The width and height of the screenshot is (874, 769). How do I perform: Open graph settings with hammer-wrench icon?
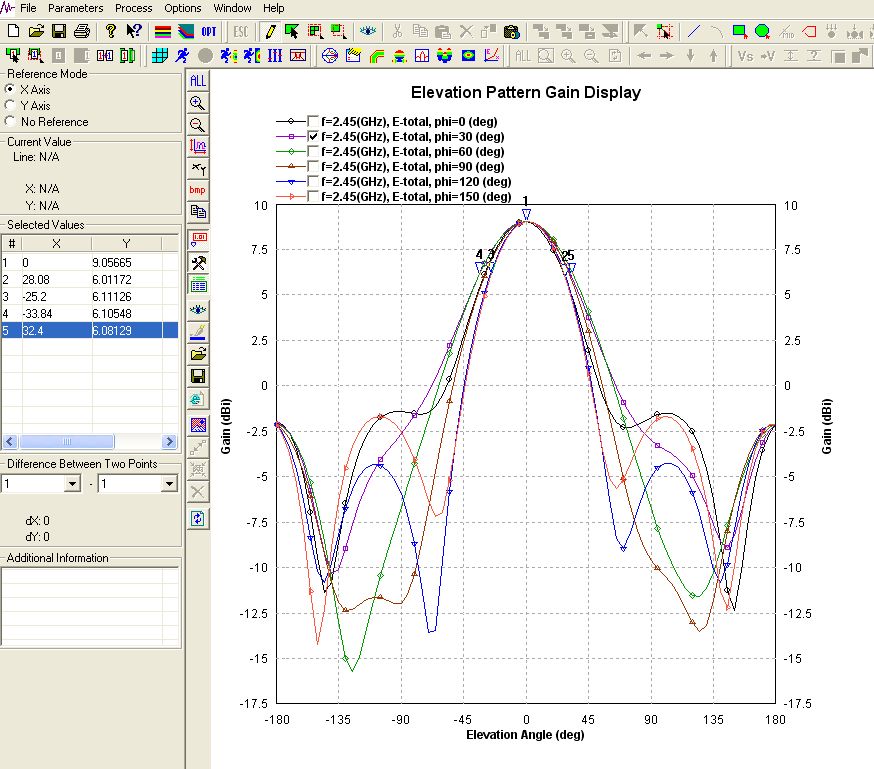198,263
